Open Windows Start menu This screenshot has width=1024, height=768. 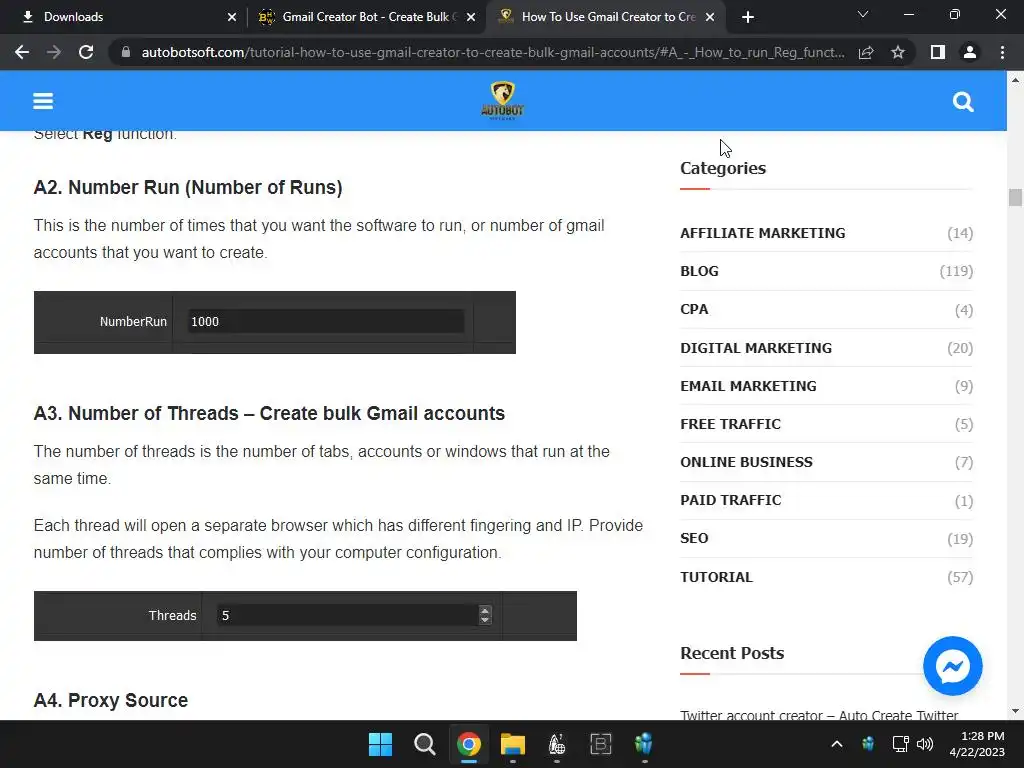pyautogui.click(x=380, y=744)
